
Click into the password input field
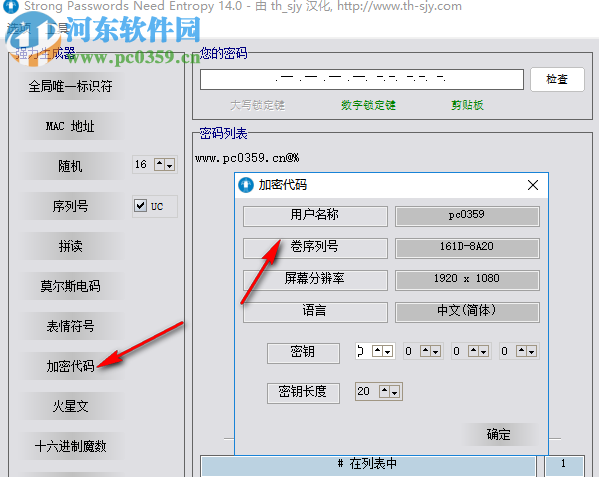pyautogui.click(x=361, y=79)
